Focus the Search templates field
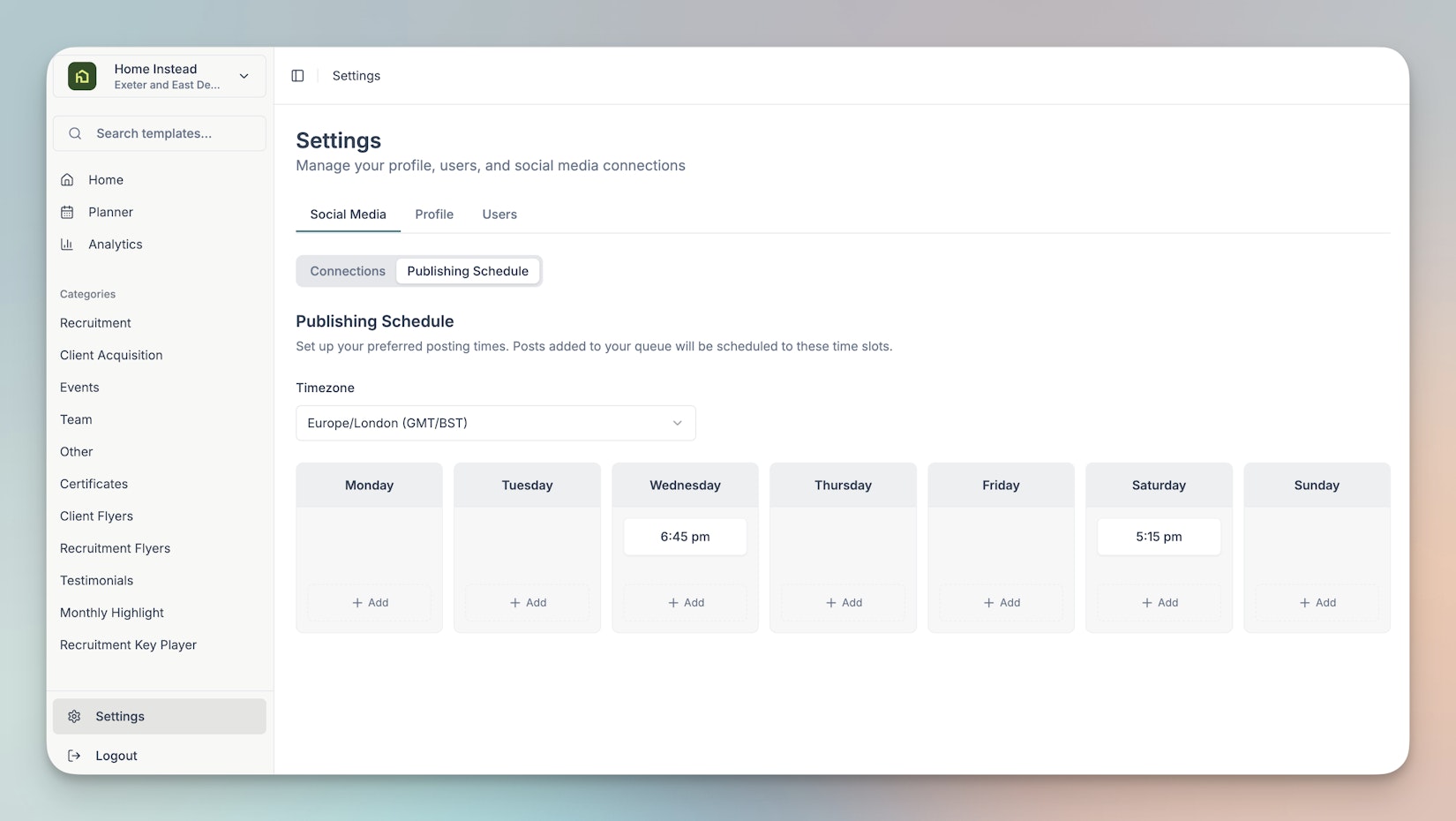 coord(172,133)
